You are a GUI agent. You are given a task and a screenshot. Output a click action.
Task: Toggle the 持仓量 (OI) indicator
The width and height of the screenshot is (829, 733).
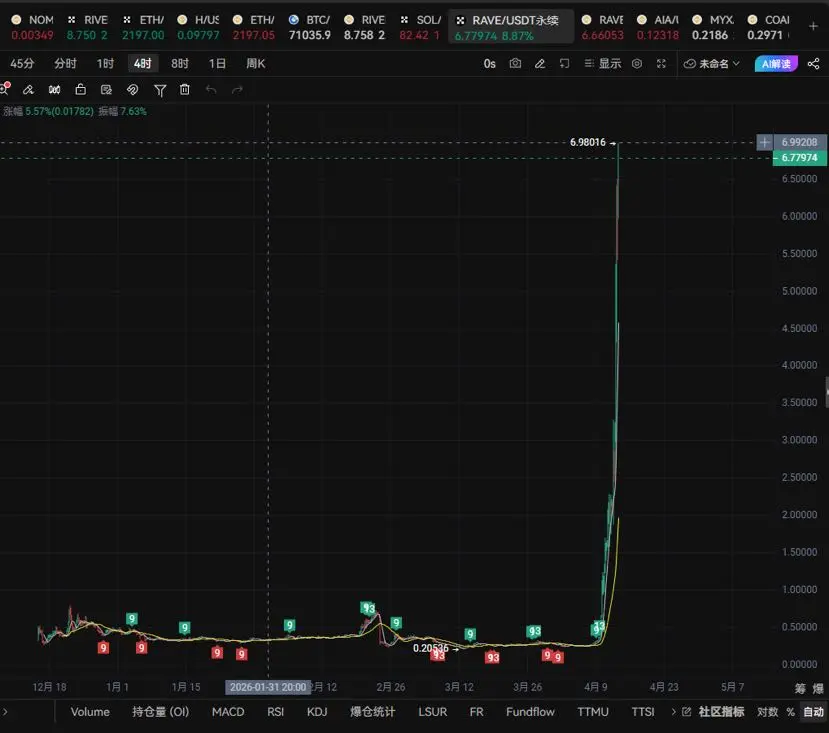[x=161, y=712]
